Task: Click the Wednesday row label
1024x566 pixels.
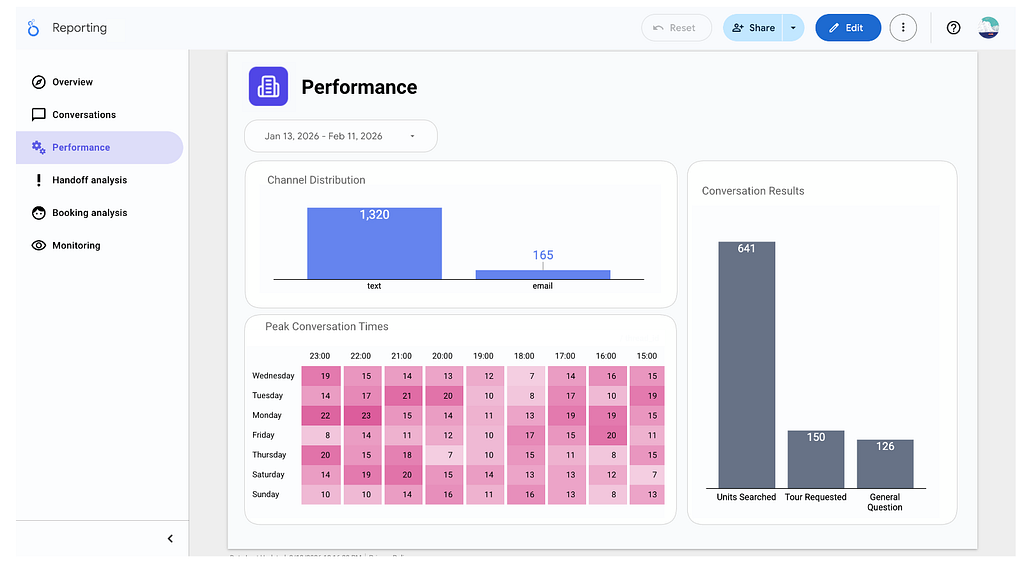Action: [x=273, y=375]
